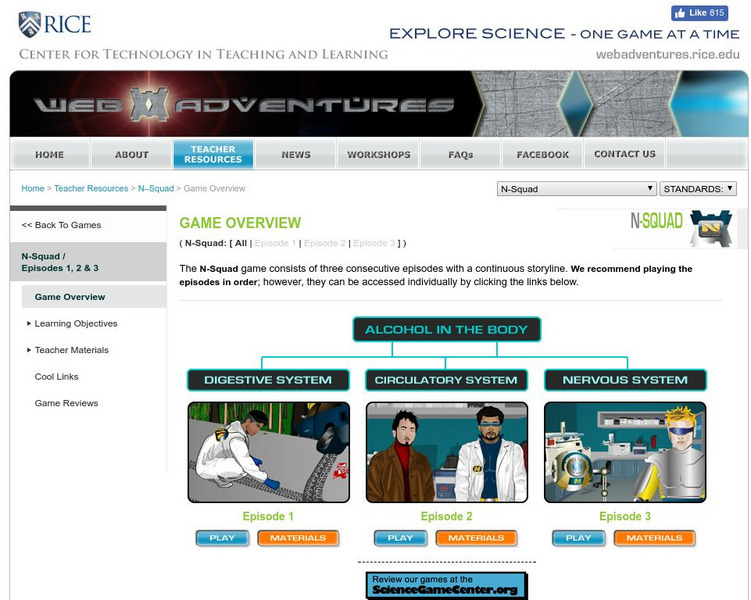Screen dimensions: 751x600
Task: Click the NERVOUS SYSTEM label box
Action: 625,380
